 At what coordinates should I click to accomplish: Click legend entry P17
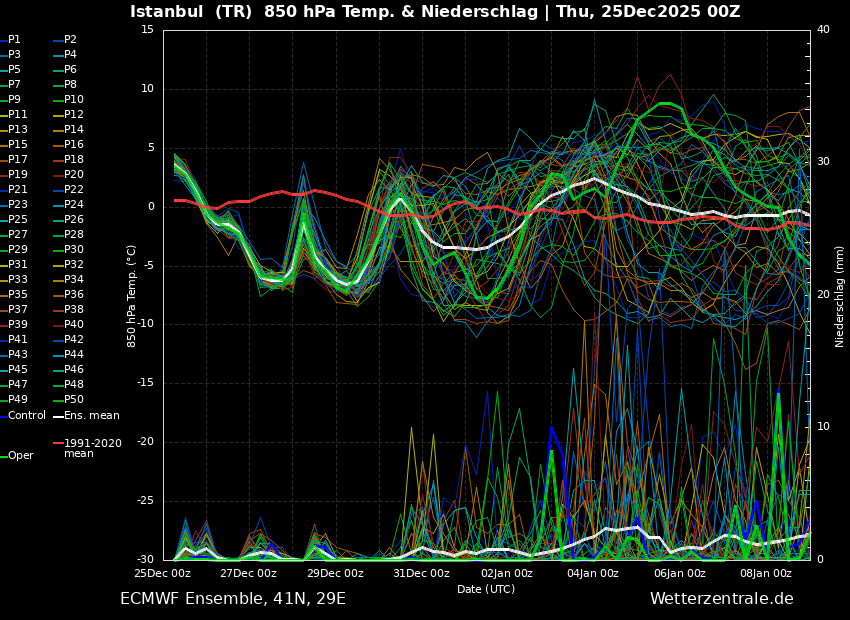coord(14,159)
